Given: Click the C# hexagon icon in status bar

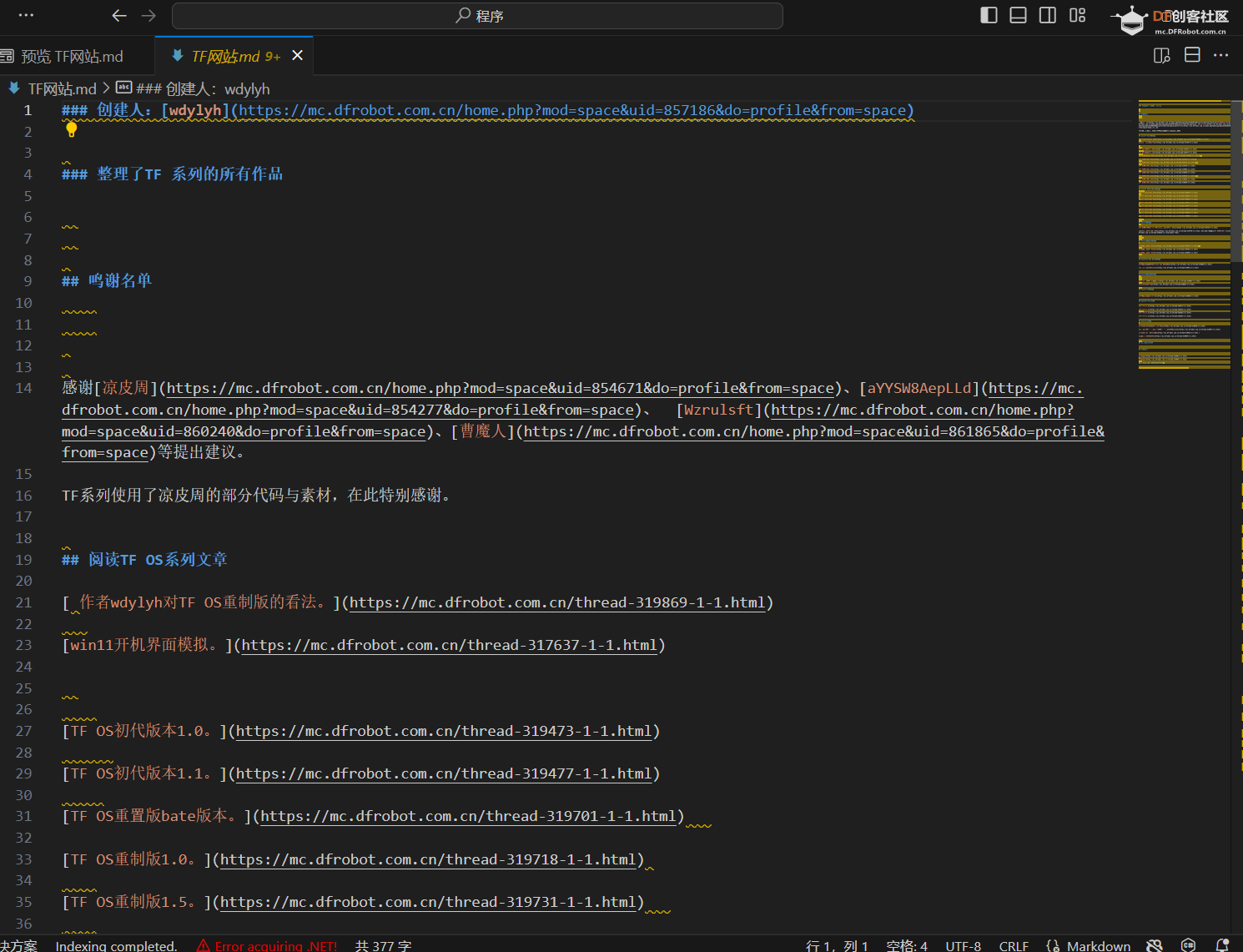Looking at the screenshot, I should (1188, 944).
